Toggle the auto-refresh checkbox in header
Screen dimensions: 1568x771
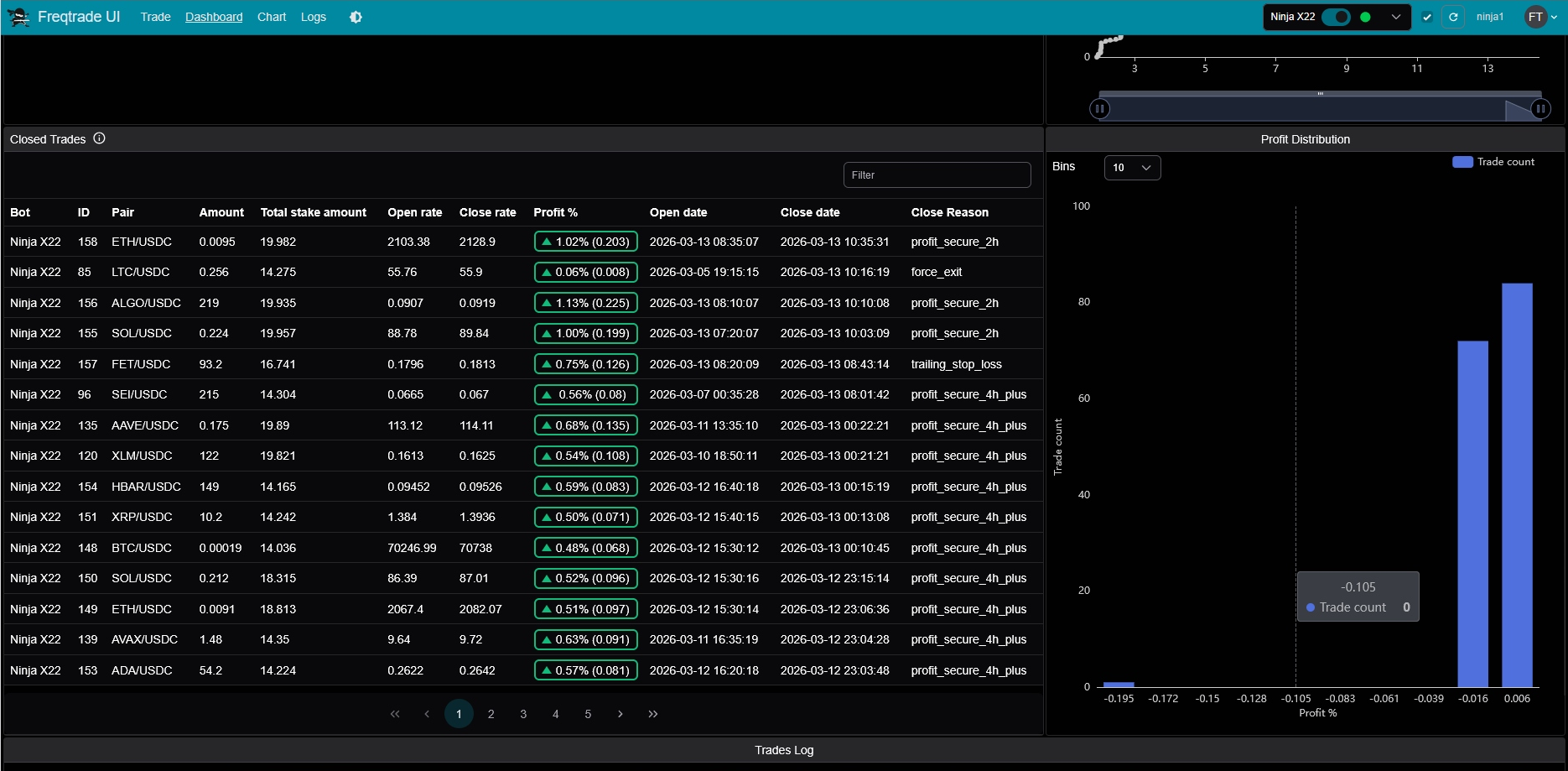(1427, 17)
